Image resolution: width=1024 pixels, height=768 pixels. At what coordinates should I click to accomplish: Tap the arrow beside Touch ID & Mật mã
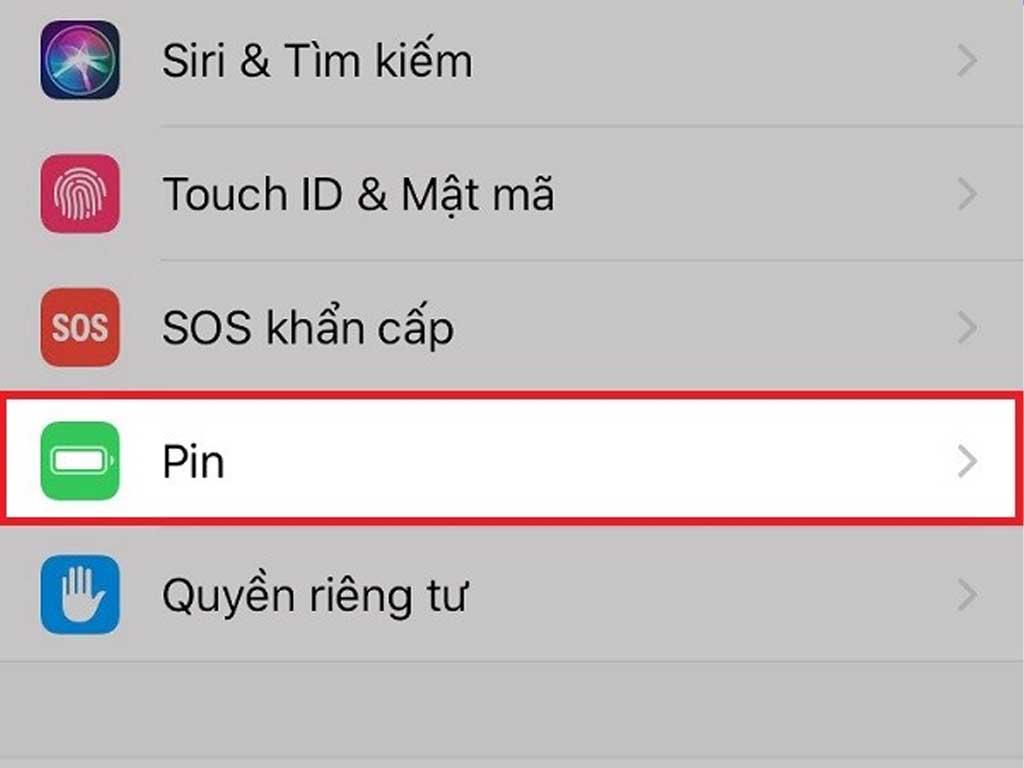(x=965, y=194)
